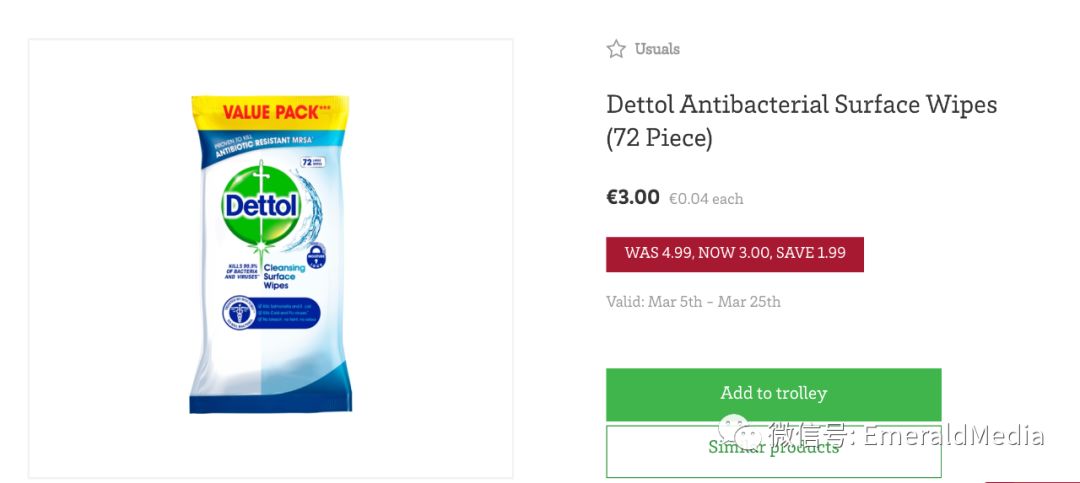
Task: Toggle the Usuals favourite label
Action: click(x=657, y=49)
